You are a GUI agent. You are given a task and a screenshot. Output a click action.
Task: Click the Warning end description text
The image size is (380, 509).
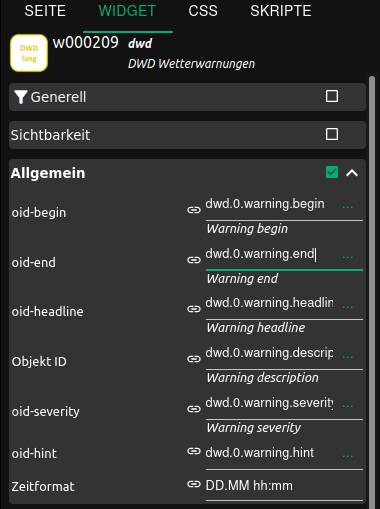tap(242, 279)
